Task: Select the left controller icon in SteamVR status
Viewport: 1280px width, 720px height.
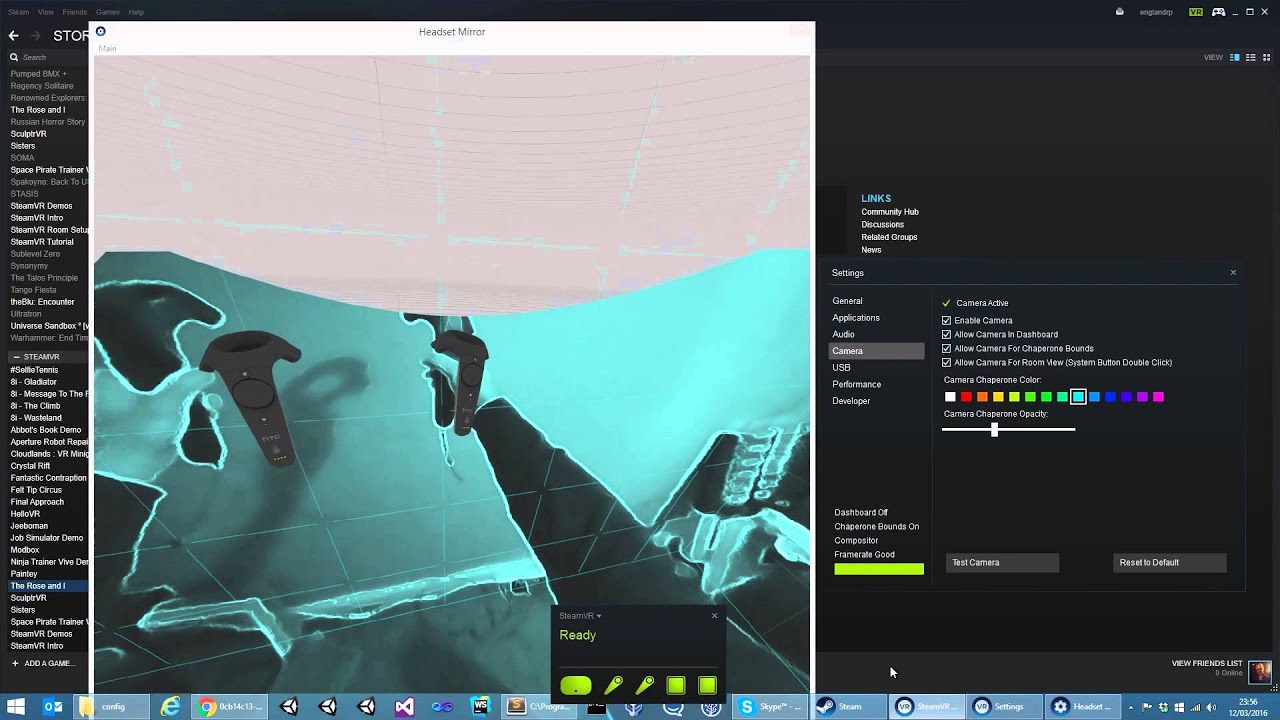Action: 613,685
